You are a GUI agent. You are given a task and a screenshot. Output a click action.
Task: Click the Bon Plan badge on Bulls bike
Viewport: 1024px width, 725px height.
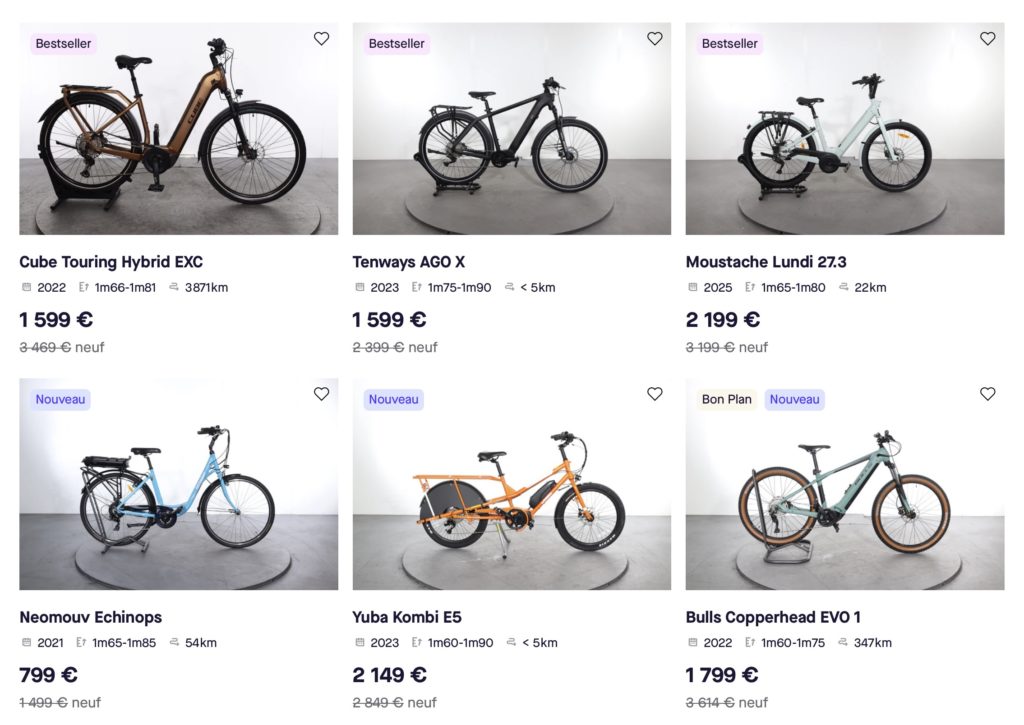726,400
